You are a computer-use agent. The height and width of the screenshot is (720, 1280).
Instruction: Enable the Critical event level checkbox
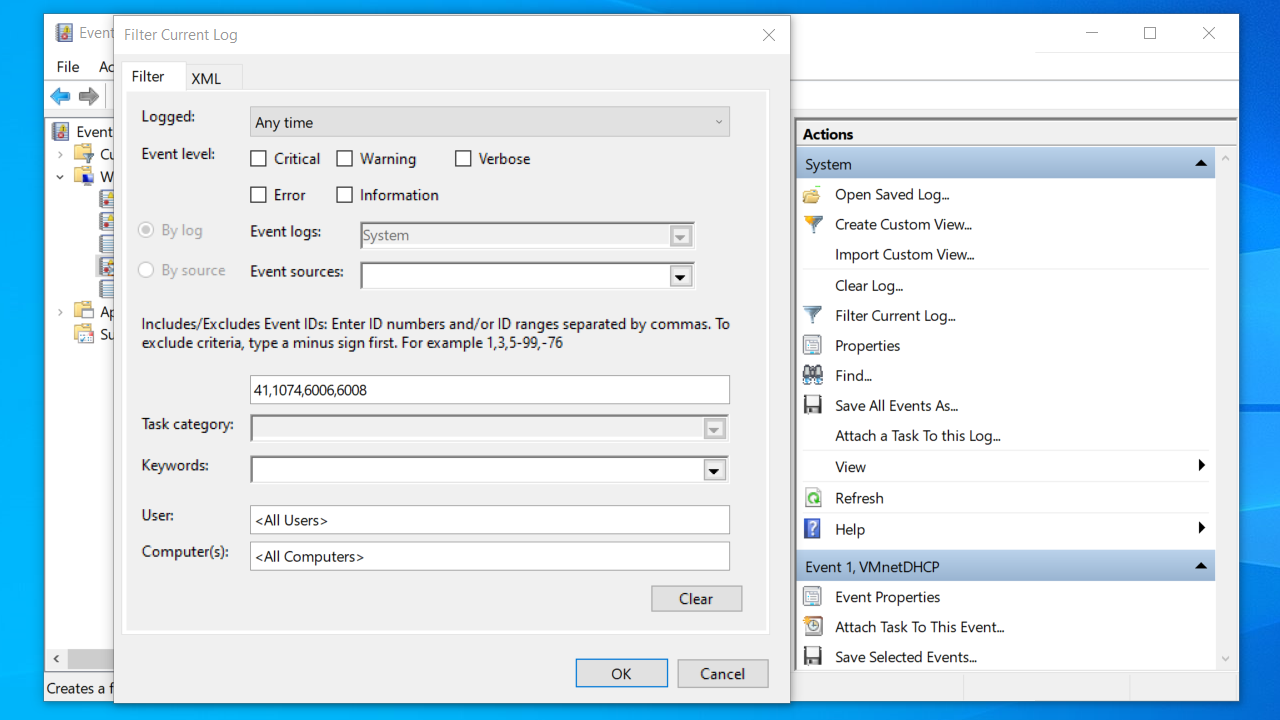(x=259, y=159)
